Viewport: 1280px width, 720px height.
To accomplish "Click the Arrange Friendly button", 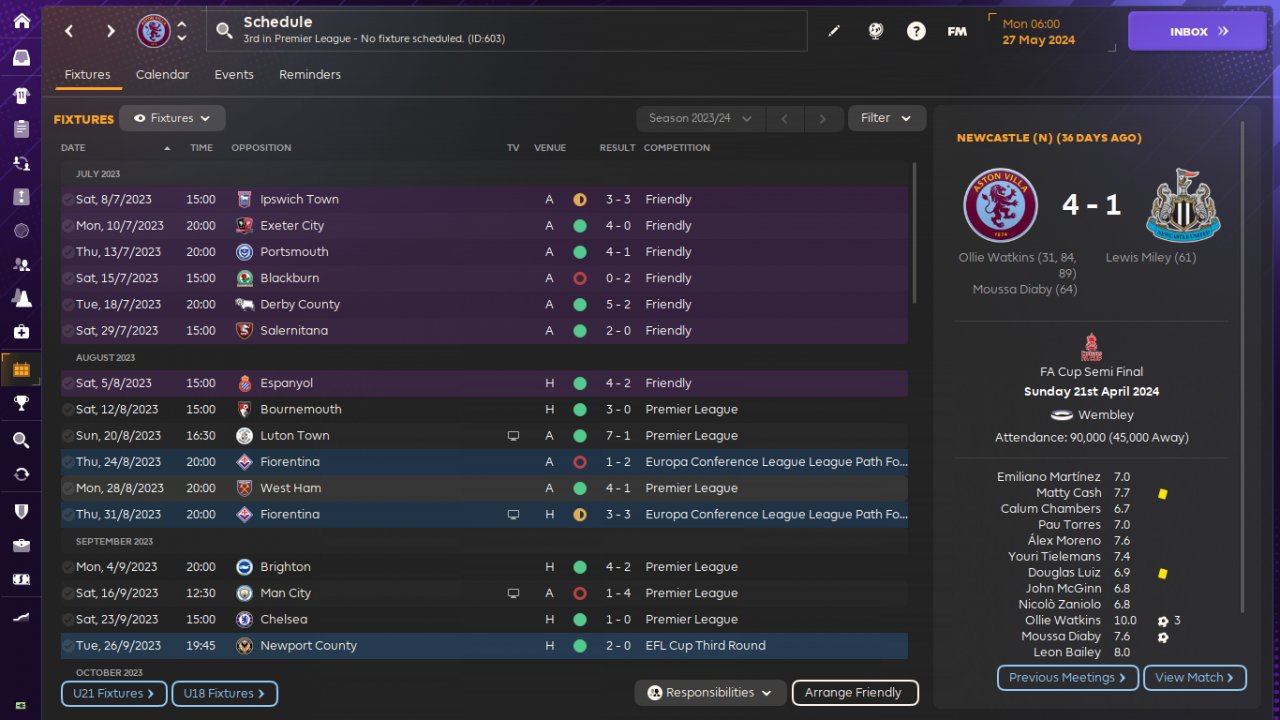I will 854,692.
